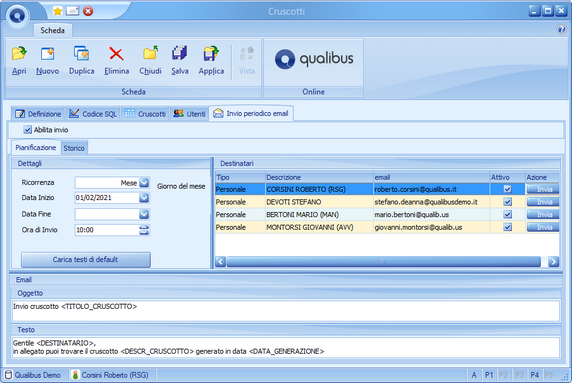Click the envelope icon in title bar
Screen dimensions: 572x383
coord(73,11)
